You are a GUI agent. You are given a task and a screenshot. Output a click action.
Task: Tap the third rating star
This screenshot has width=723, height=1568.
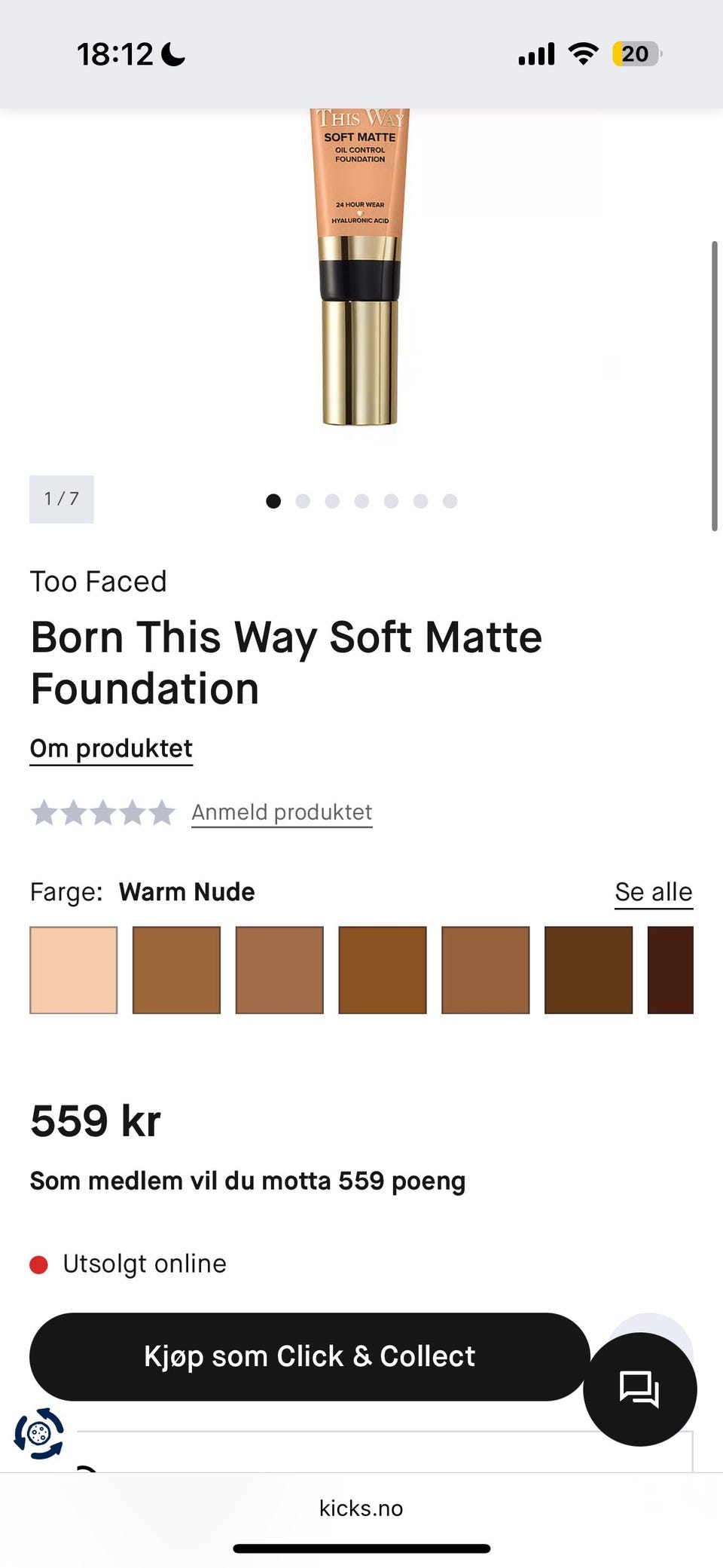click(102, 812)
